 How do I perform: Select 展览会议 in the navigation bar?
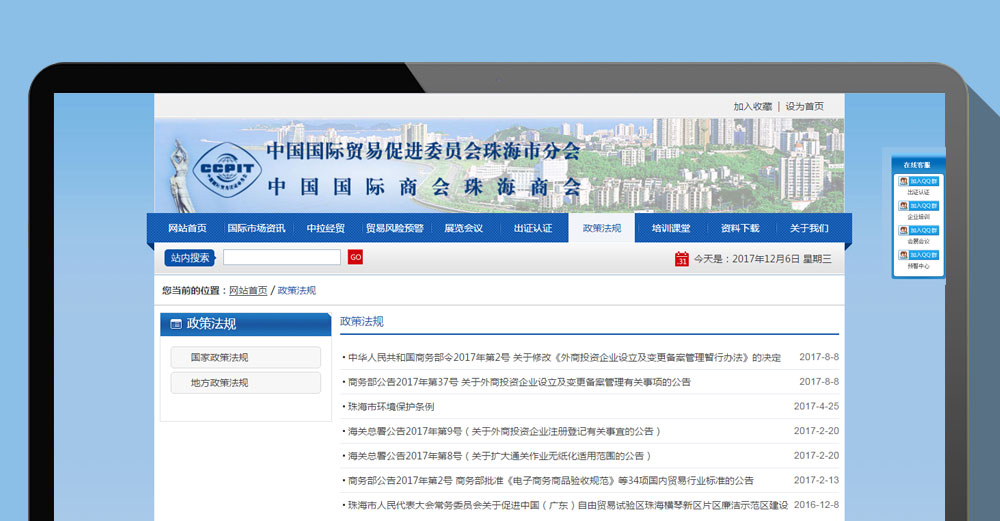tap(464, 228)
